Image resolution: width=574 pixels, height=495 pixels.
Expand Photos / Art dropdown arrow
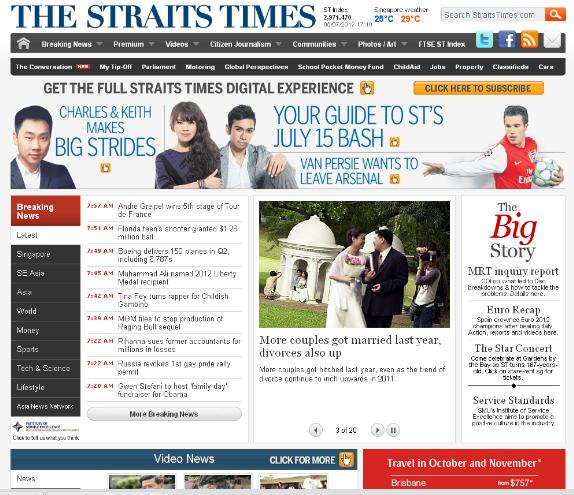(x=404, y=44)
